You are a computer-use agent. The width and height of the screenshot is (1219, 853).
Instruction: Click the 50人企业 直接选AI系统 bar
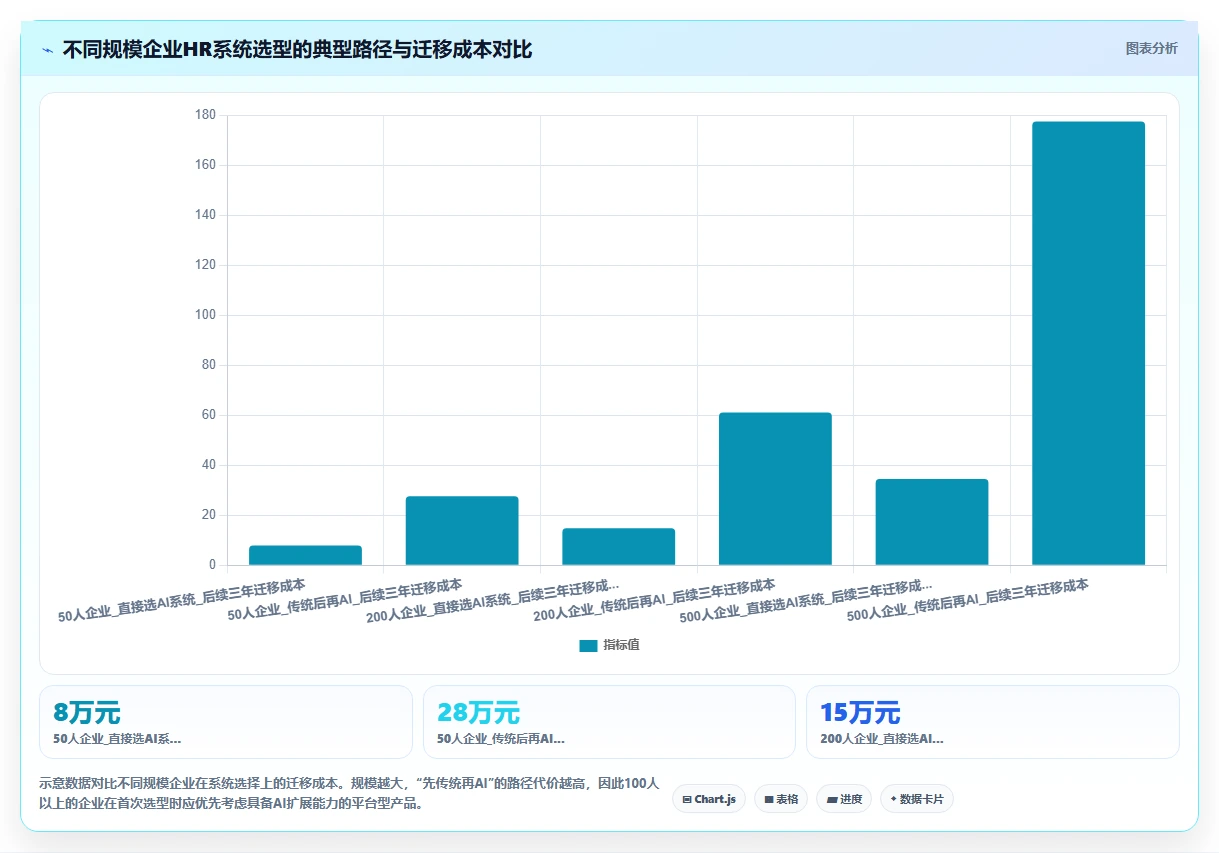click(305, 555)
